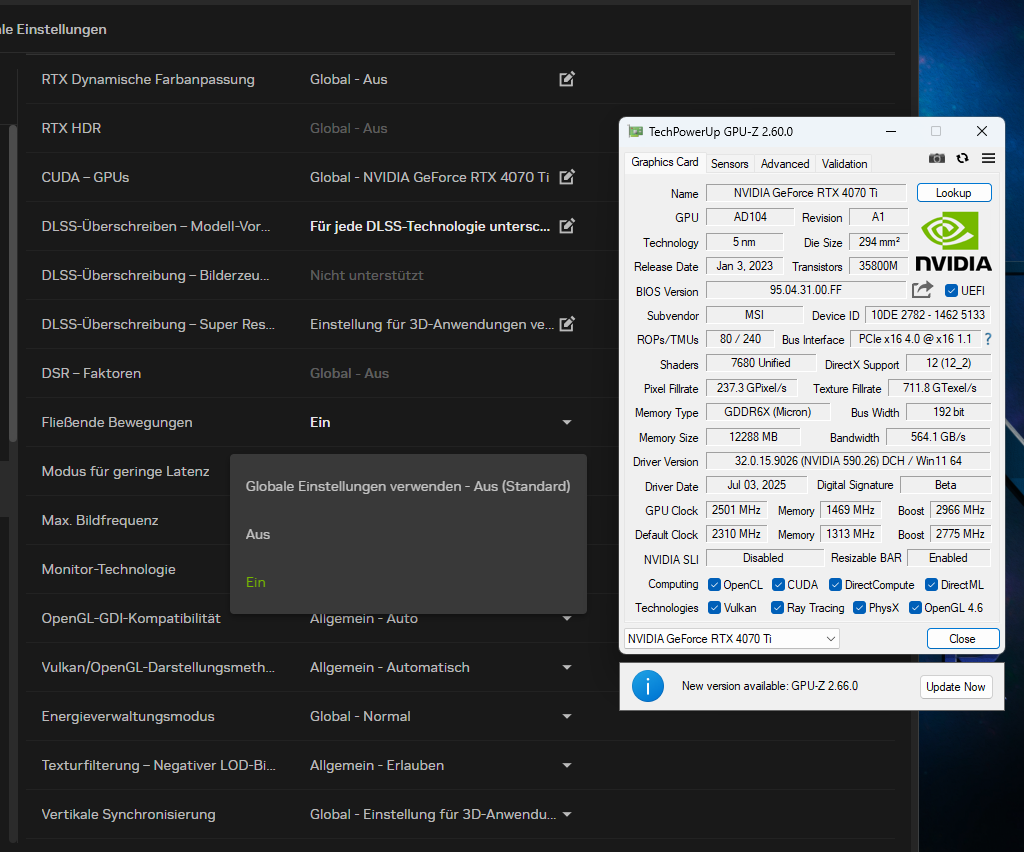Image resolution: width=1024 pixels, height=852 pixels.
Task: Toggle the PhysX checkbox
Action: coord(859,608)
